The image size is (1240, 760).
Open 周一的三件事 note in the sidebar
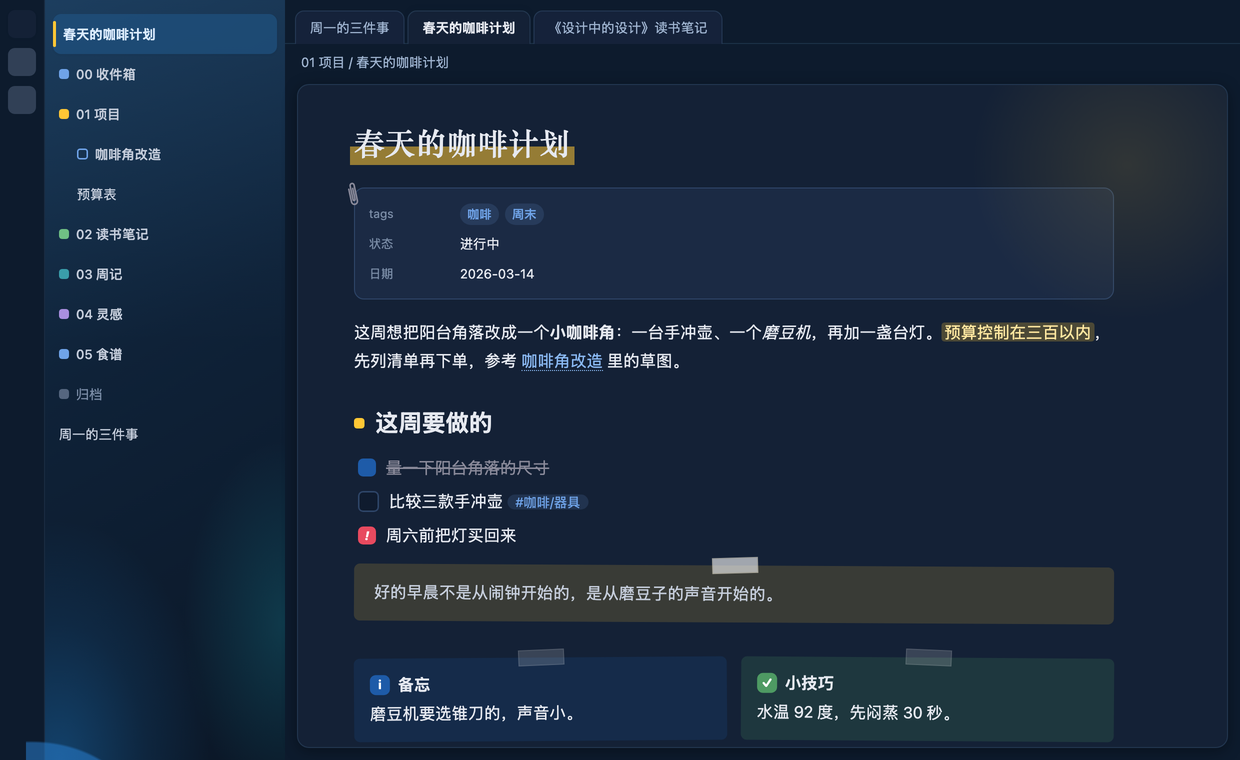165,434
